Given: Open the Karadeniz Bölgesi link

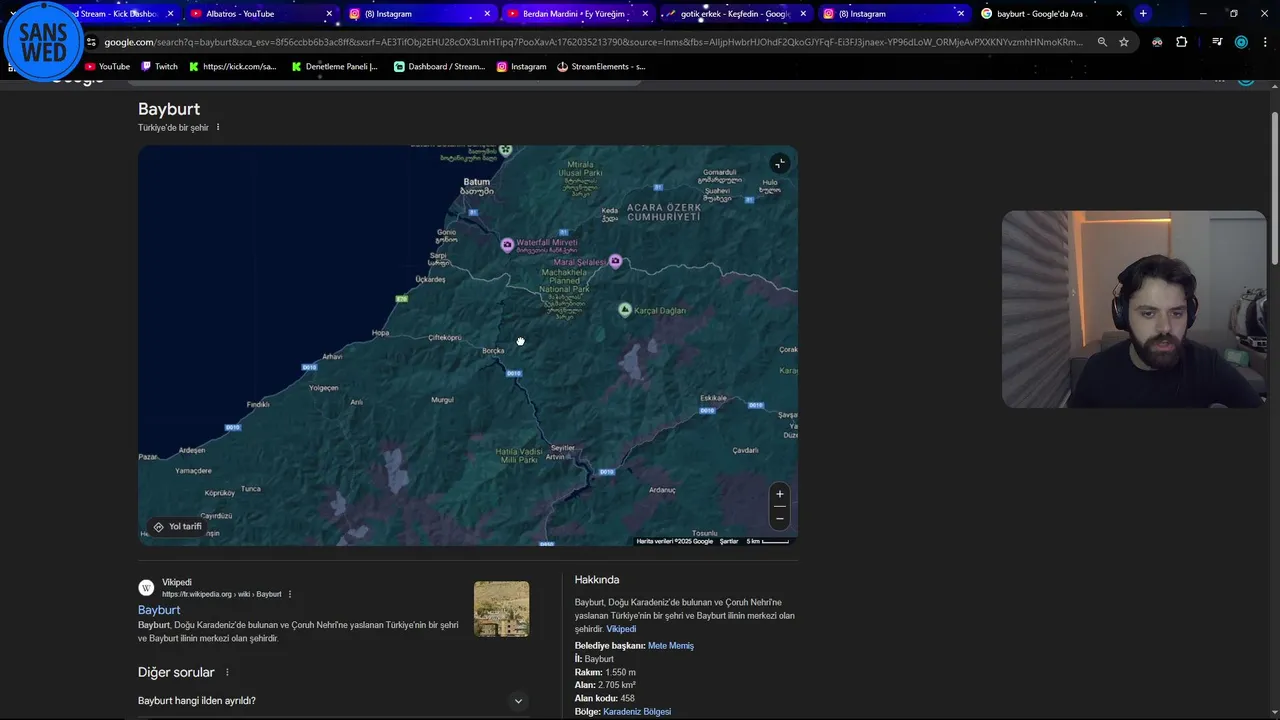Looking at the screenshot, I should 637,712.
